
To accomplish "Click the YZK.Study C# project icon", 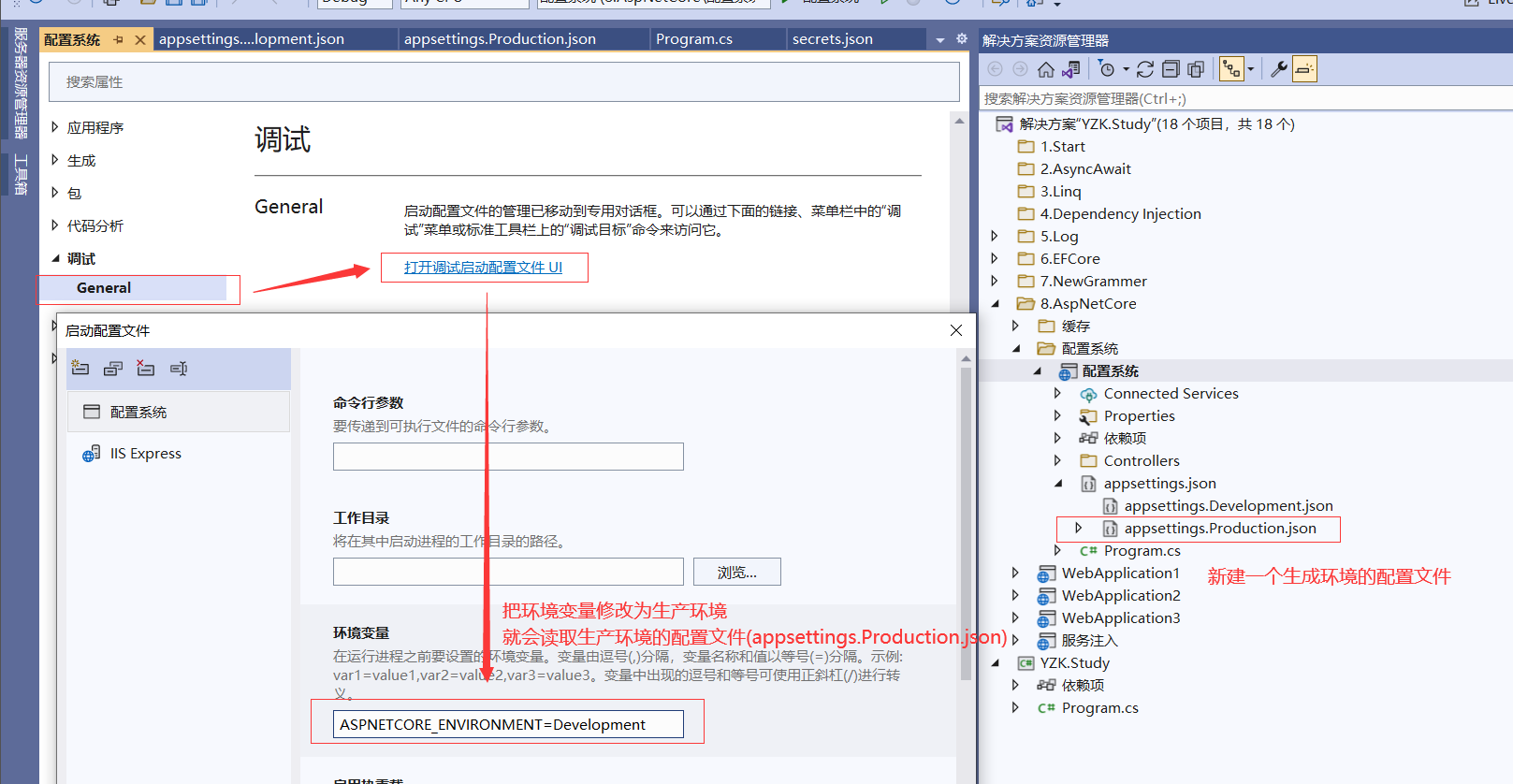I will tap(1026, 663).
